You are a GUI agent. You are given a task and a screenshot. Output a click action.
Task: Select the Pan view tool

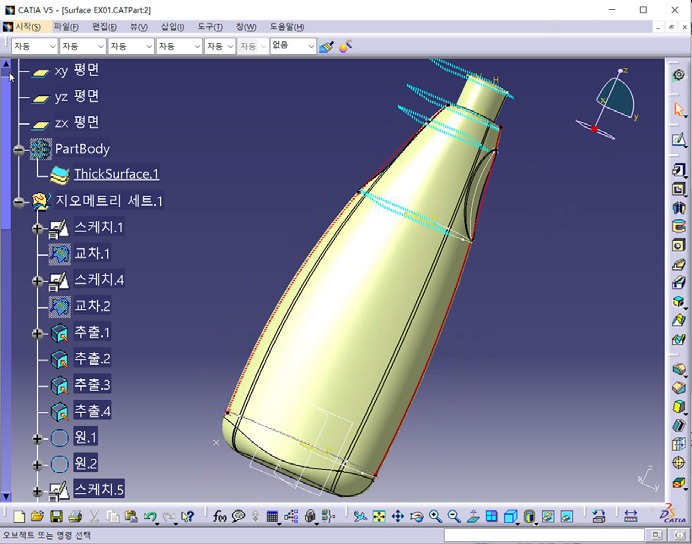pos(398,516)
